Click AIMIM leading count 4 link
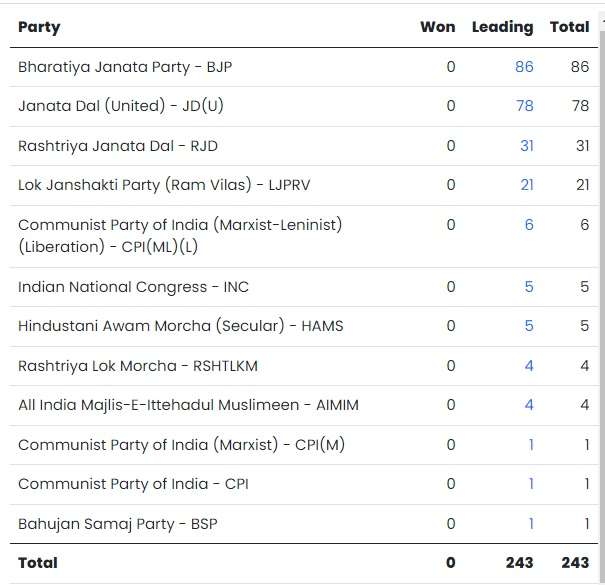Viewport: 605px width, 585px height. pyautogui.click(x=529, y=405)
